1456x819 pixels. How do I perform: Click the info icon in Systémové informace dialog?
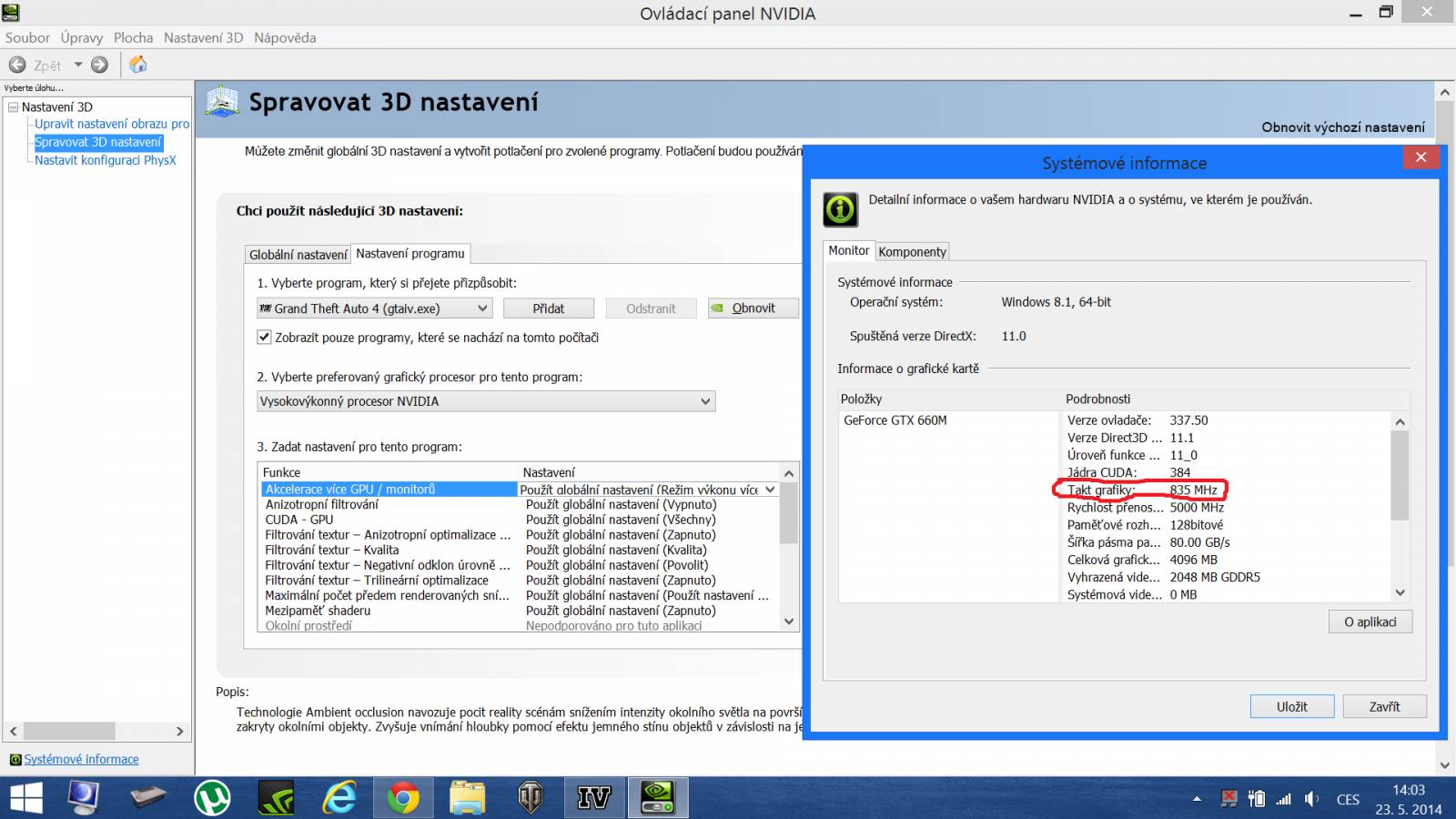click(840, 209)
